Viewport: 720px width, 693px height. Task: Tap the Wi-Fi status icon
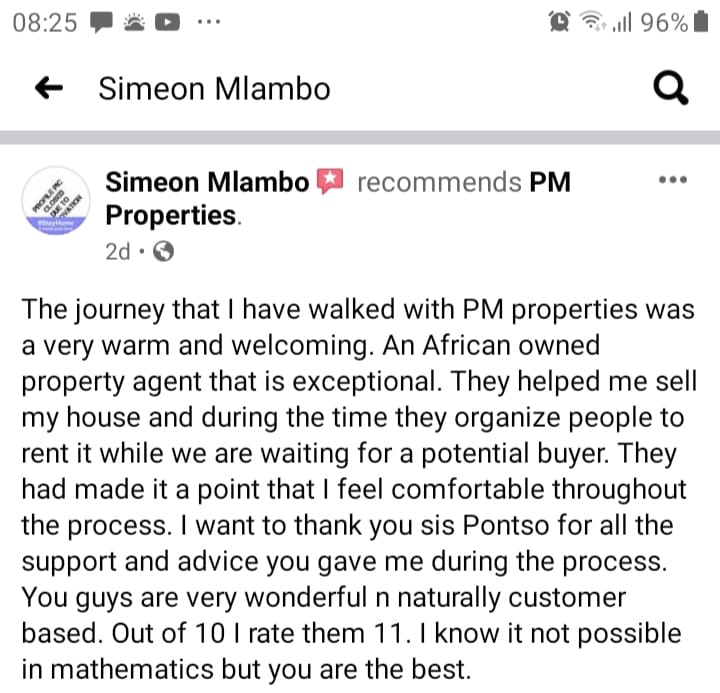click(594, 23)
